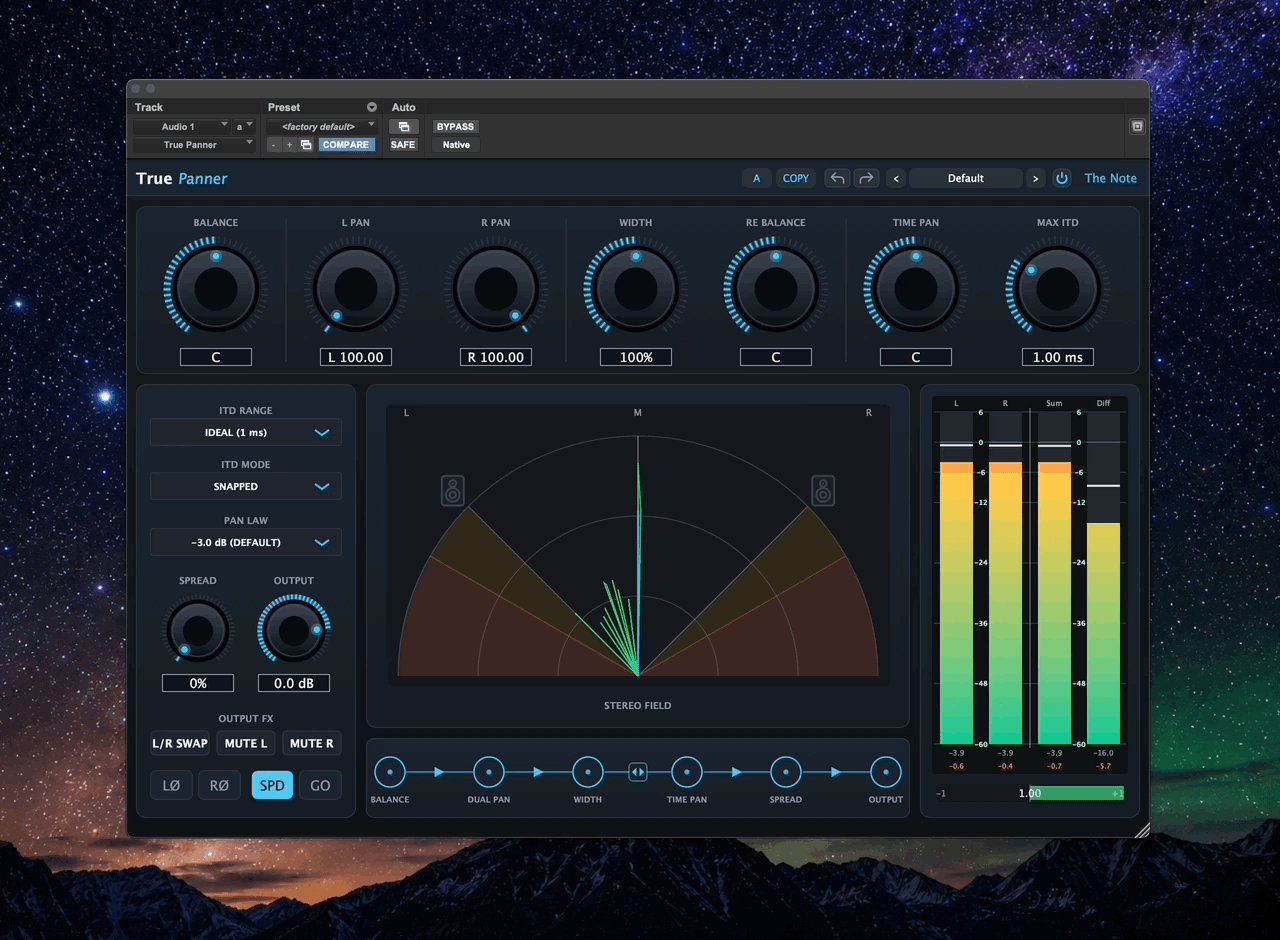The image size is (1280, 940).
Task: Click the preset copy settings icon
Action: coord(306,145)
